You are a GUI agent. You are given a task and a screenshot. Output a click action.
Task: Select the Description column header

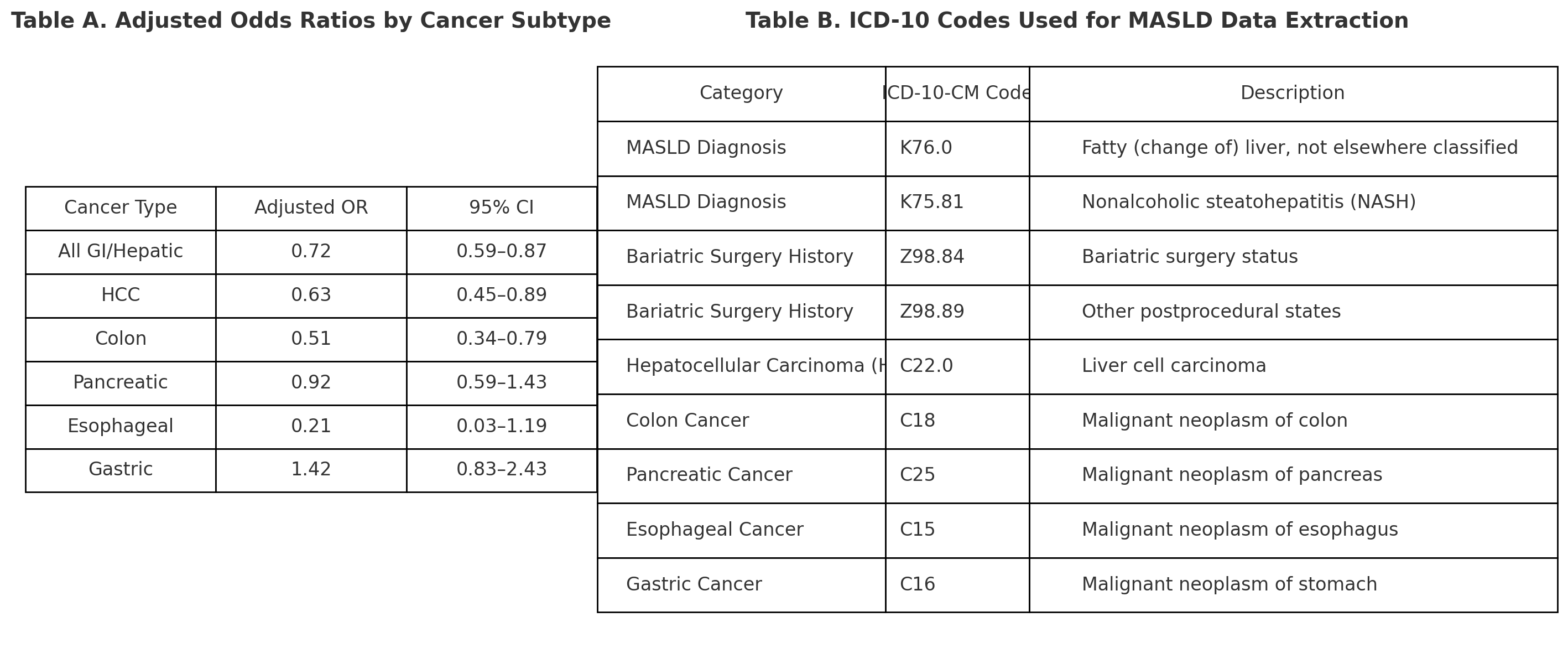pos(1293,94)
